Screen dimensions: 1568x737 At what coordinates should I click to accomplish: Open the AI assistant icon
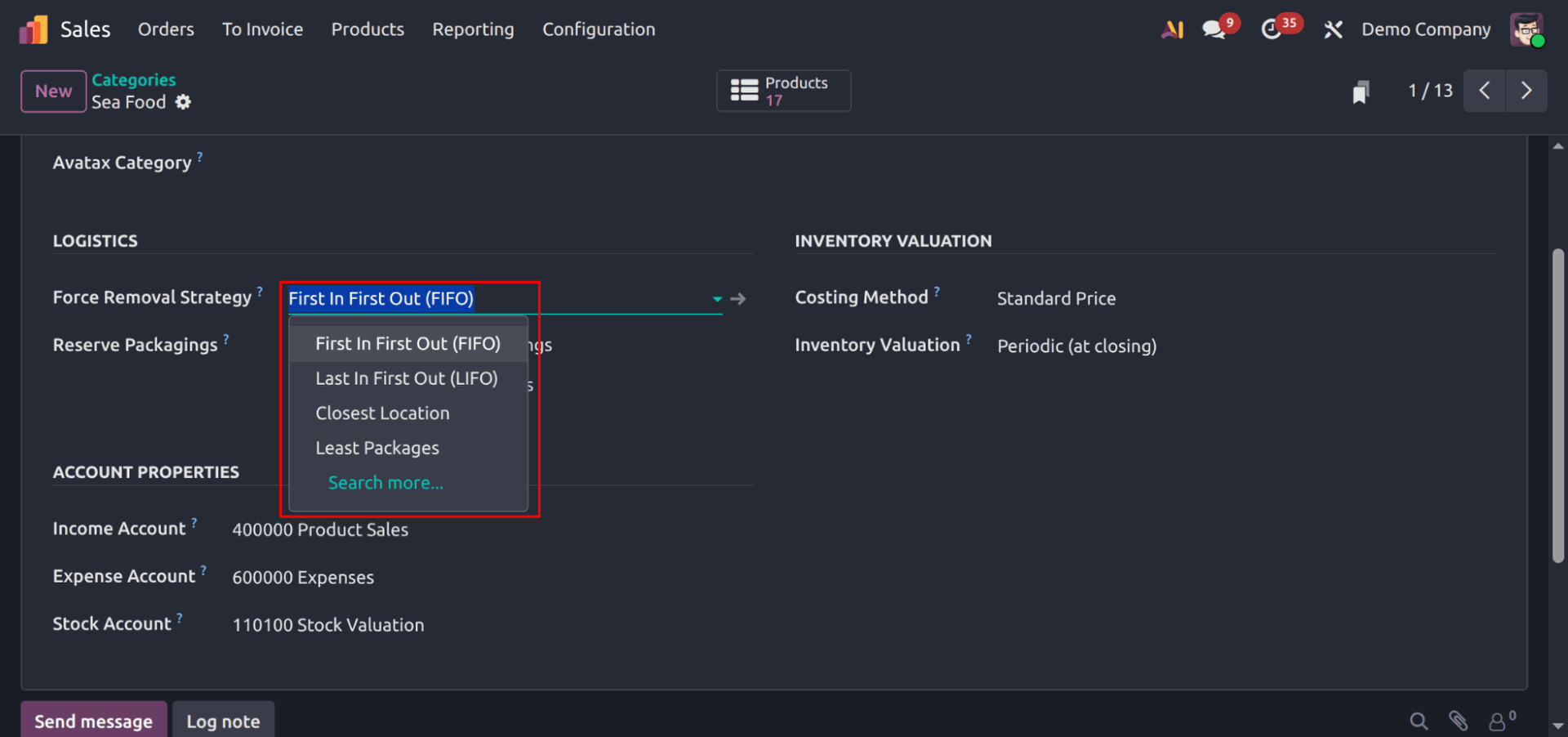[x=1172, y=29]
